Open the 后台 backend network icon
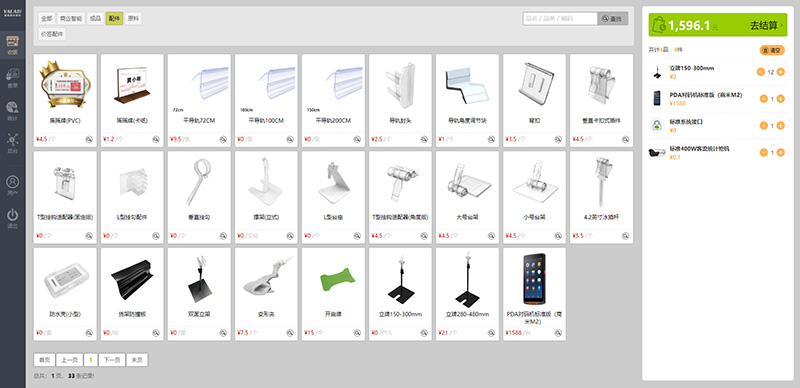Screen dimensions: 800x388 tap(12, 143)
